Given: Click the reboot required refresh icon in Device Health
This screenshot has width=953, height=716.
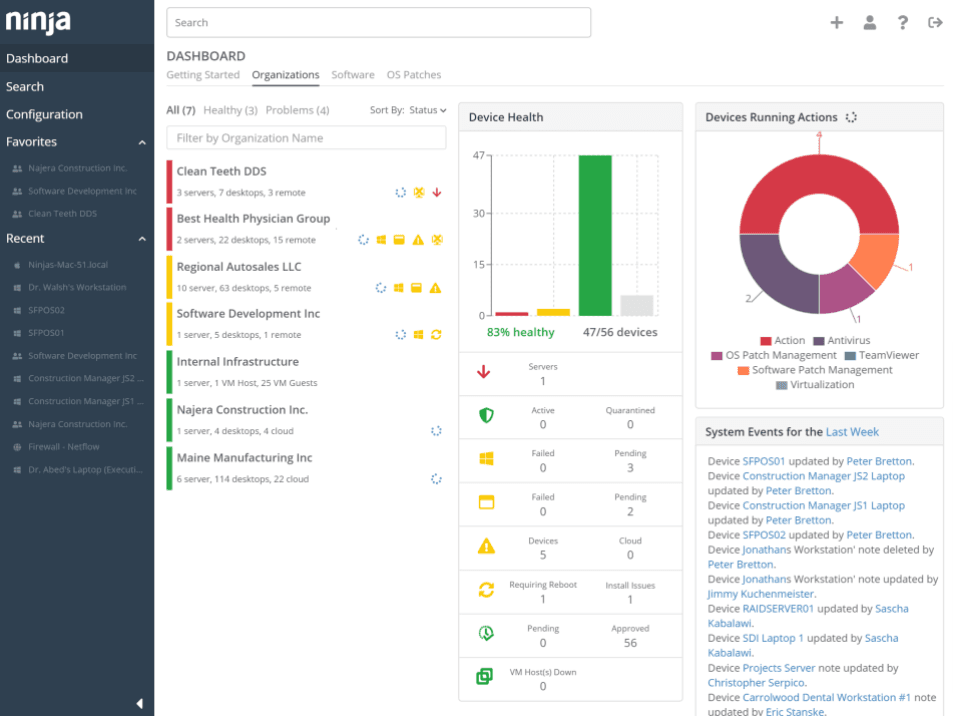Looking at the screenshot, I should 486,589.
